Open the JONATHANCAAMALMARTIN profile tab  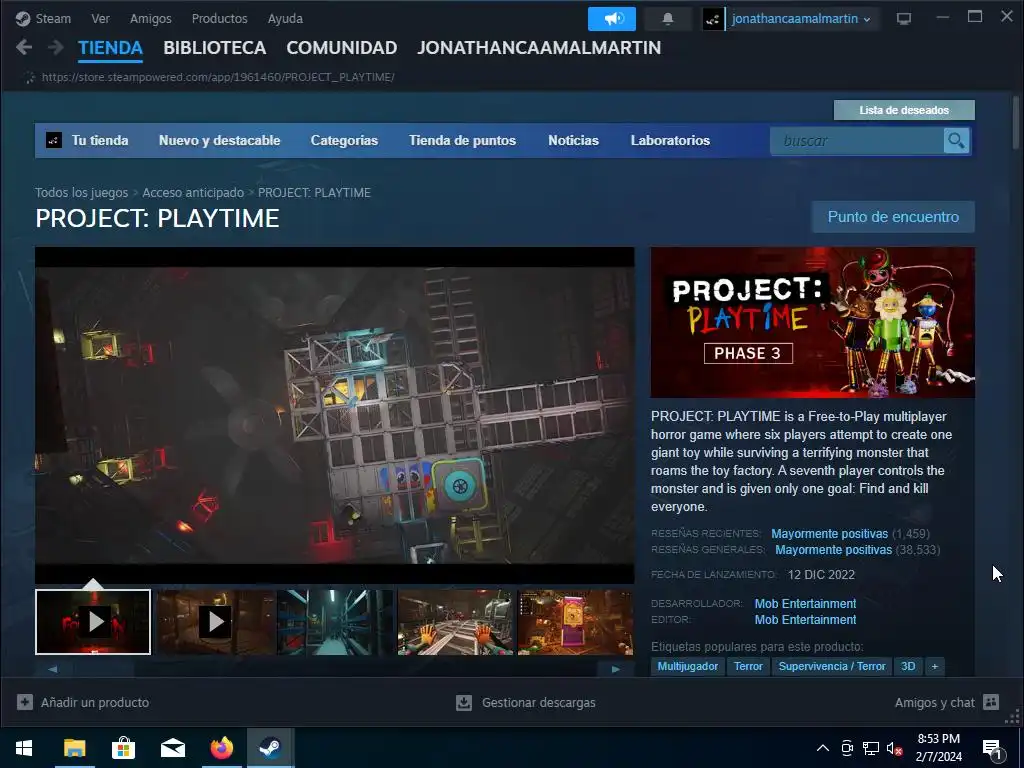coord(539,48)
